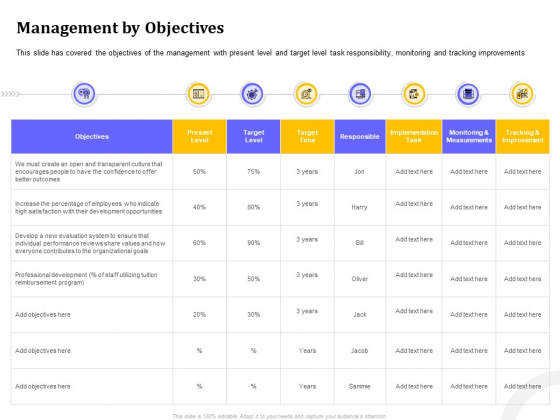This screenshot has height=420, width=560.
Task: Click Bill's Tracking 'Add text here' cell
Action: (523, 243)
